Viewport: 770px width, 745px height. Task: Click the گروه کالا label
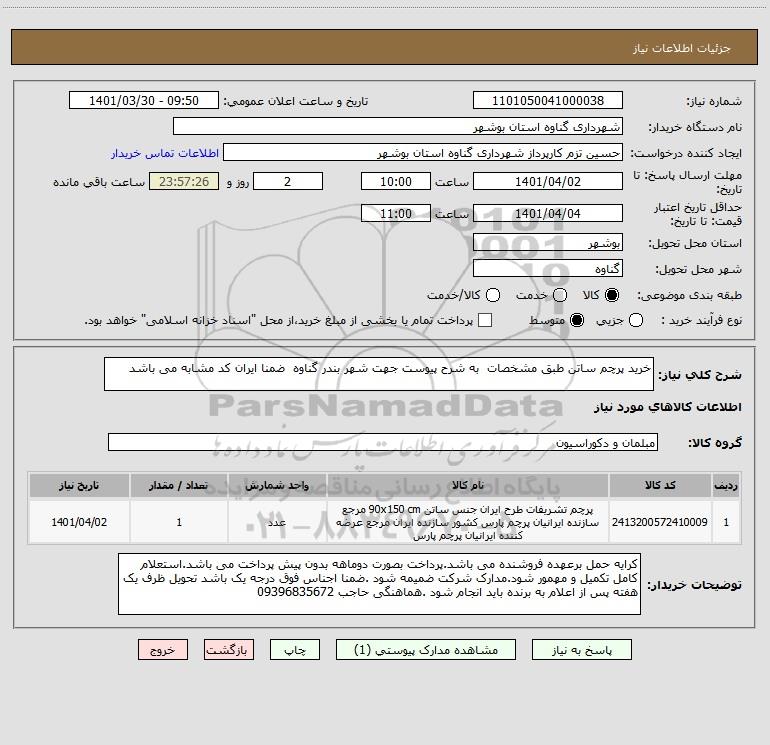click(x=715, y=442)
